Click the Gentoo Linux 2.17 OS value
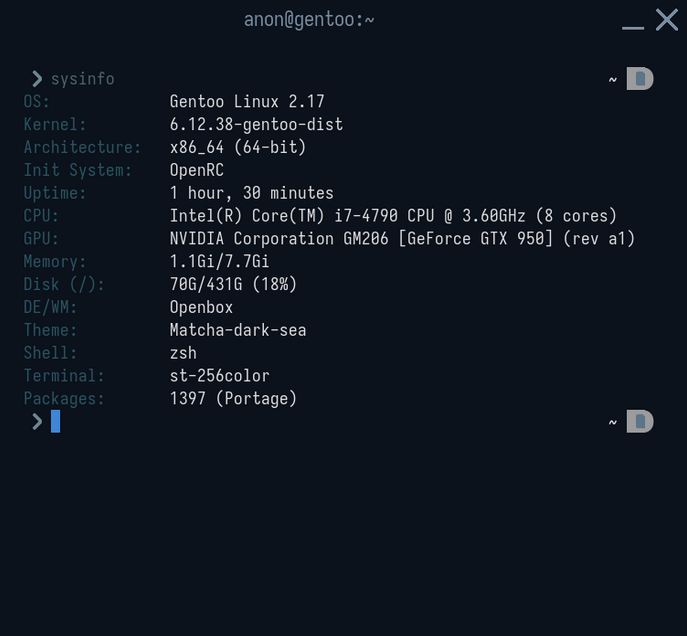The height and width of the screenshot is (636, 687). coord(247,102)
